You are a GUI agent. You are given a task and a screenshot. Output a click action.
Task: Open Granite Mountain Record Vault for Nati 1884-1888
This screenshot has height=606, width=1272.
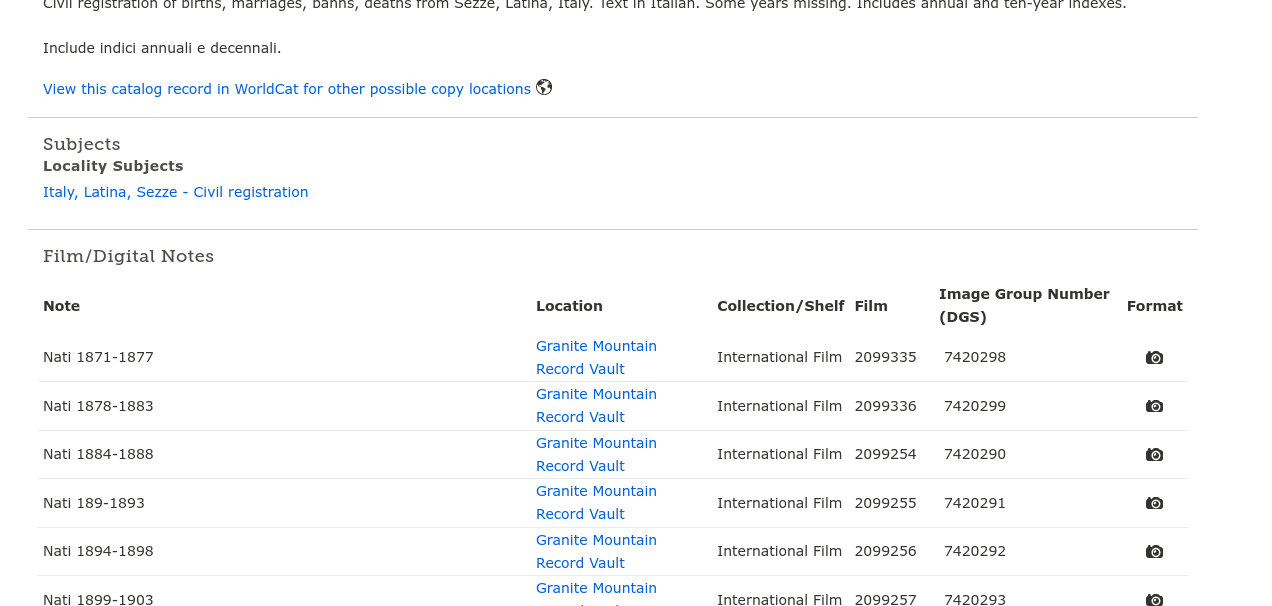coord(596,454)
